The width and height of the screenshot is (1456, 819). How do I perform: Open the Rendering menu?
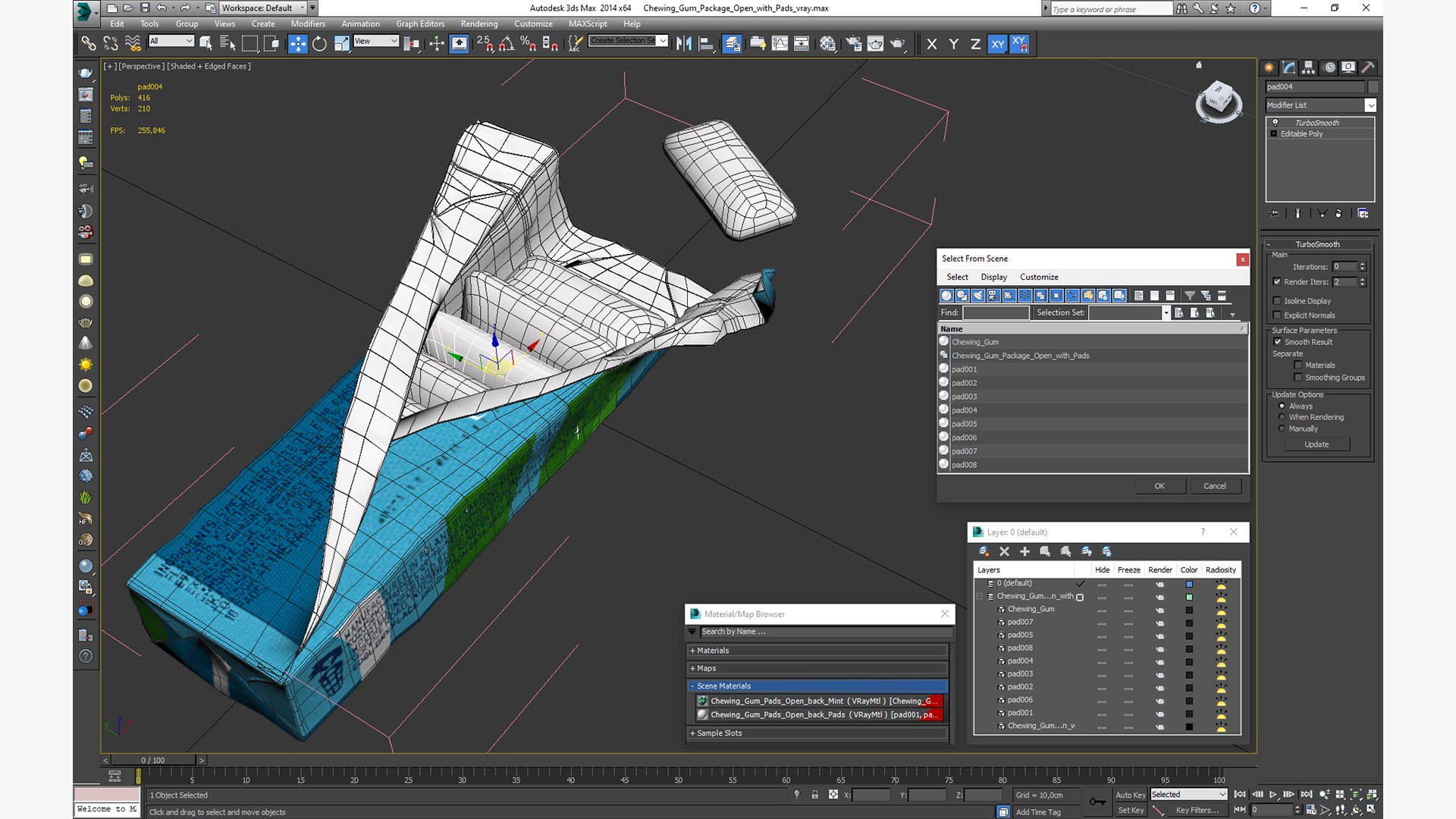tap(479, 24)
